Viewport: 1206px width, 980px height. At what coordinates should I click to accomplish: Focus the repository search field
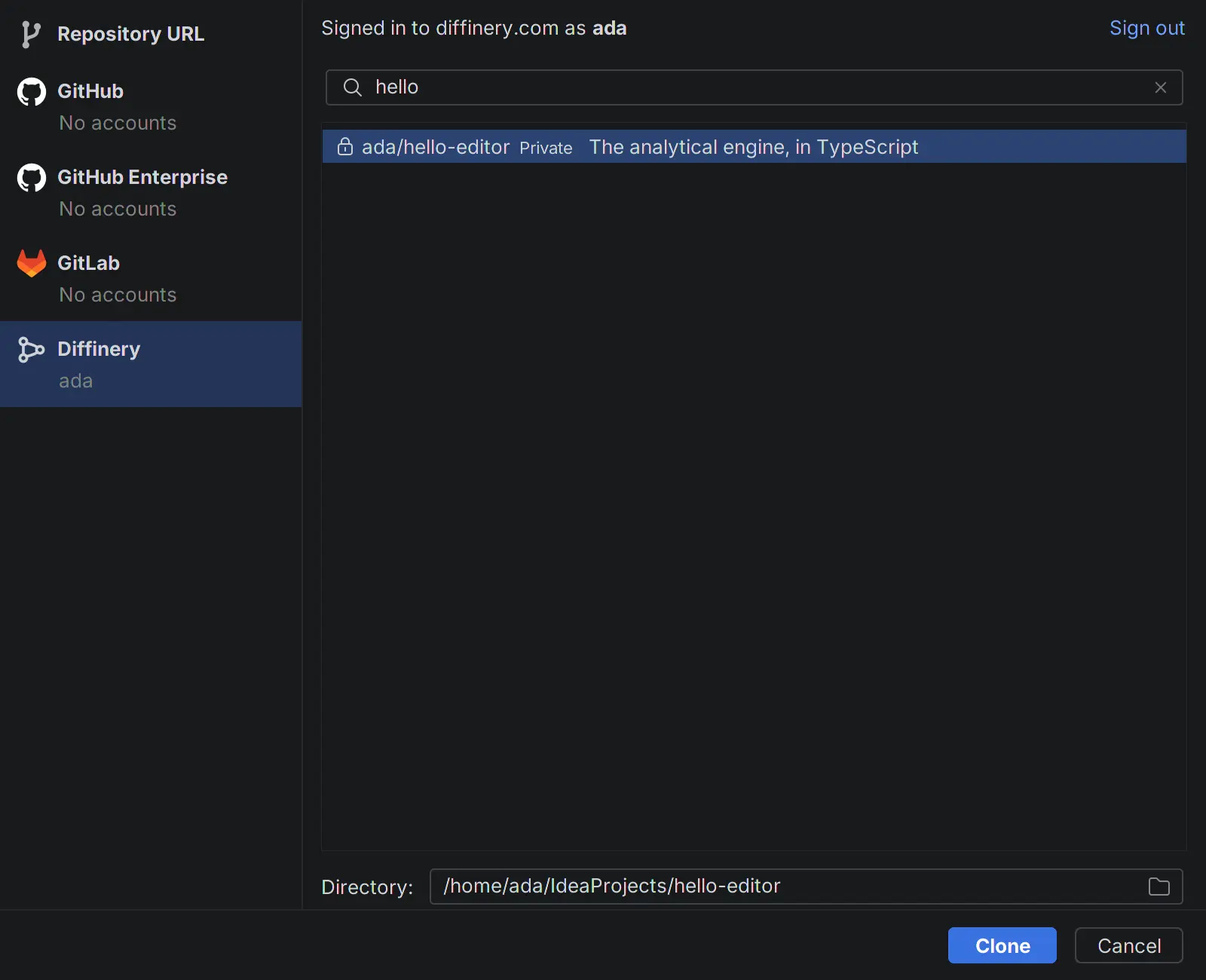click(x=754, y=87)
